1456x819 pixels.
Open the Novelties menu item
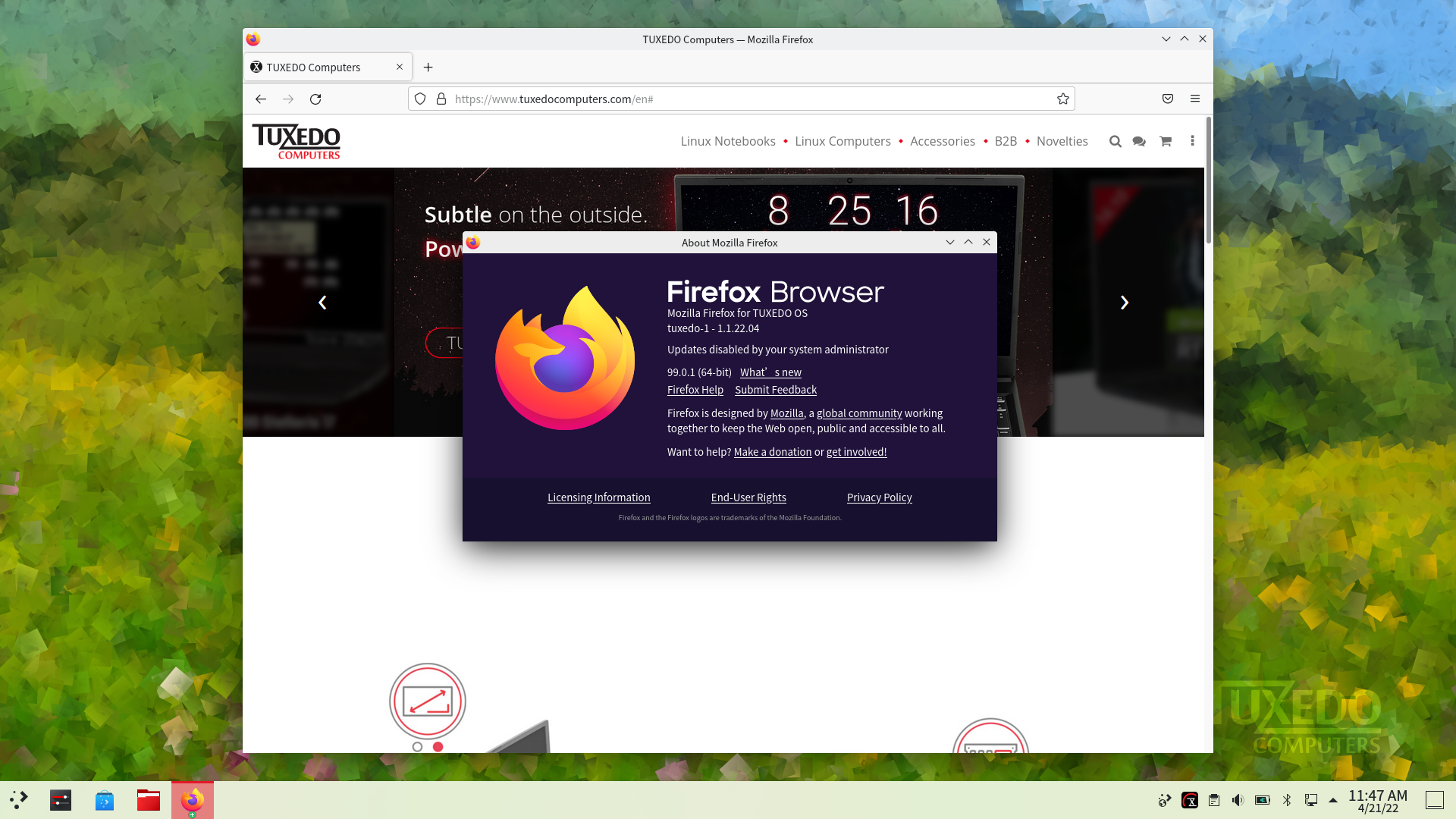(1062, 141)
